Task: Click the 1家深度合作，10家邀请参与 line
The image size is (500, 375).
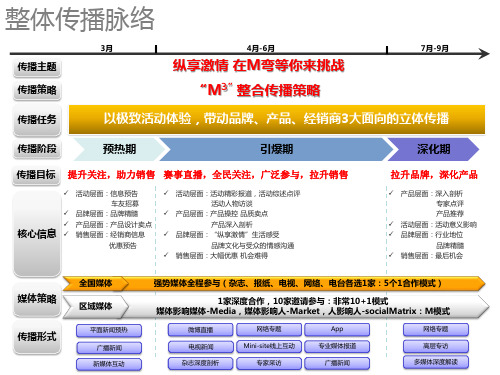Action: pyautogui.click(x=303, y=301)
